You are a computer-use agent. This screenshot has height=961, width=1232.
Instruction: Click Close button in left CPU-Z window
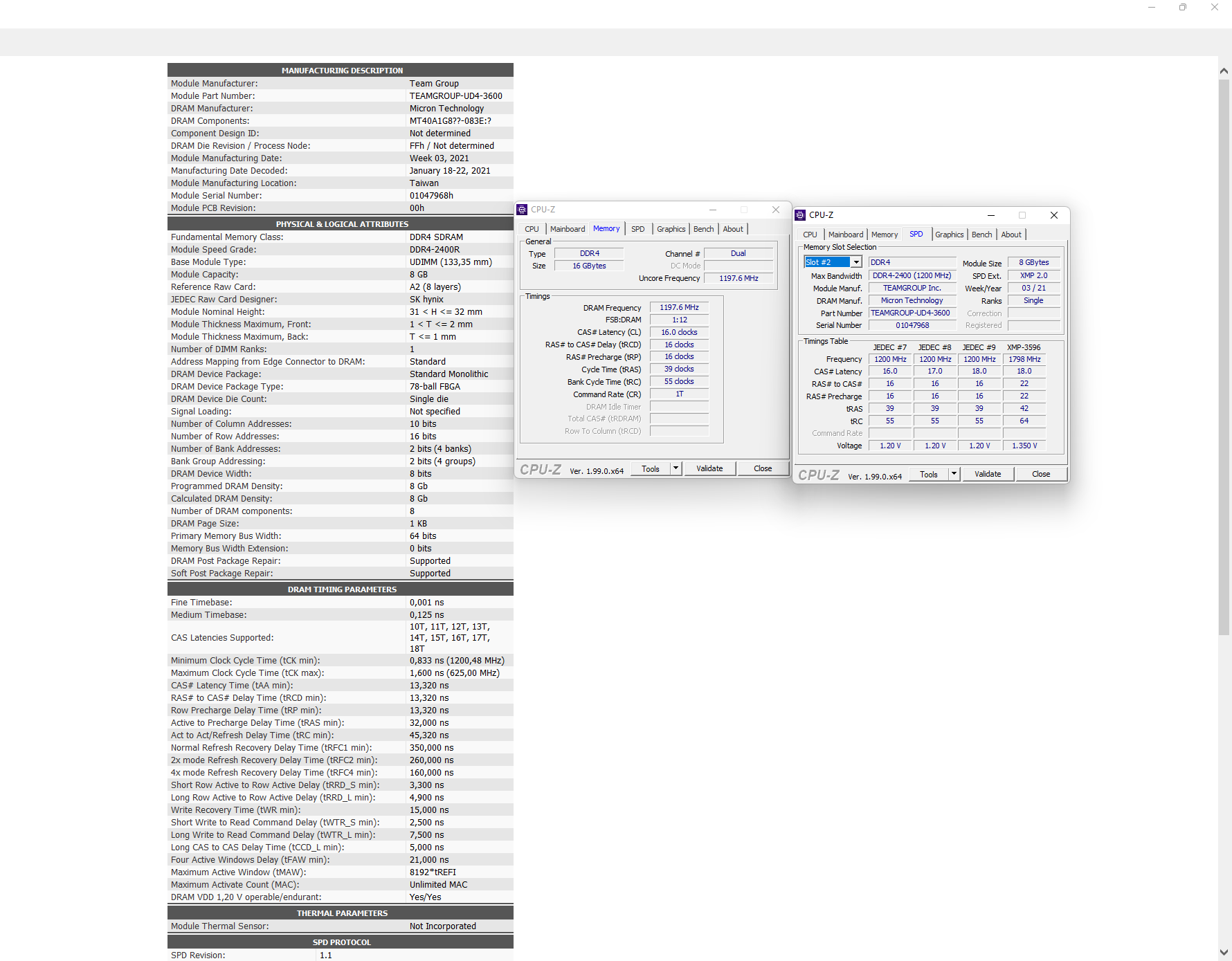point(763,468)
